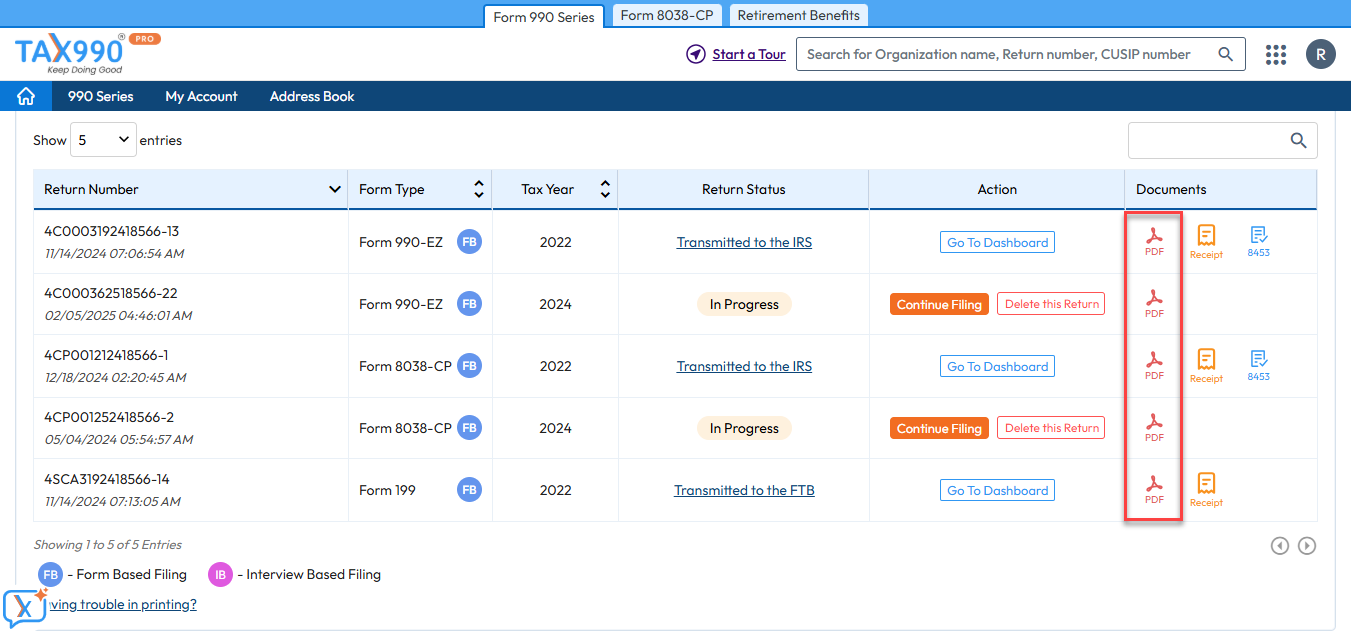Open the trouble in printing help link
Viewport: 1351px width, 633px height.
point(123,604)
